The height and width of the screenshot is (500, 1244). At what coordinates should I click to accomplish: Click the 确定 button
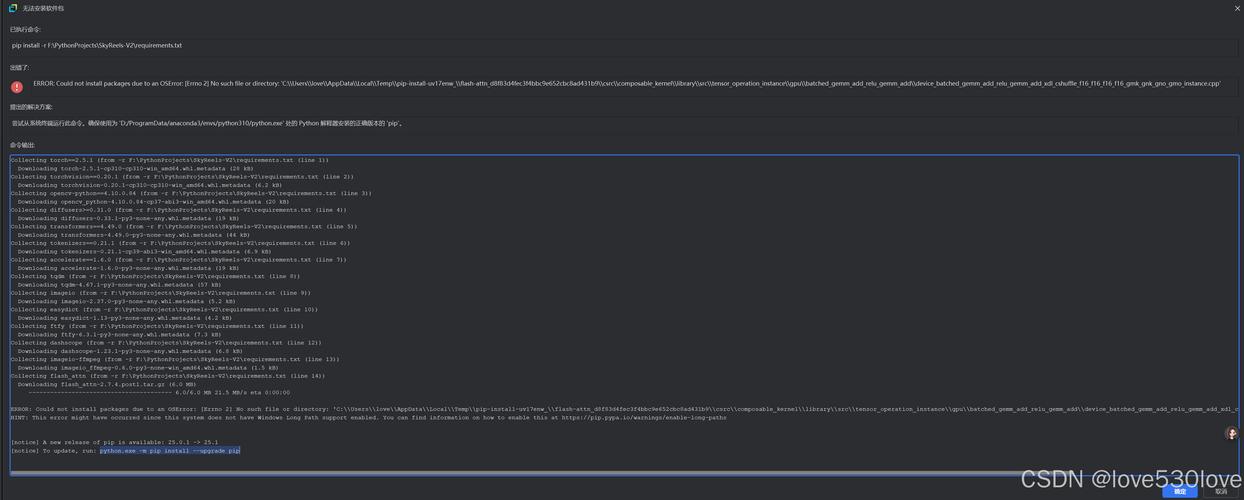pos(1180,491)
